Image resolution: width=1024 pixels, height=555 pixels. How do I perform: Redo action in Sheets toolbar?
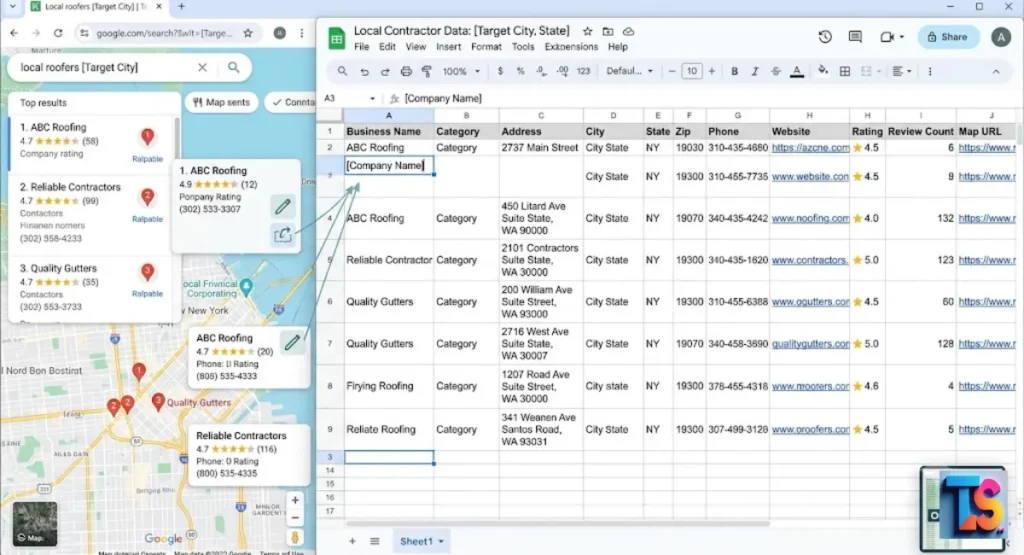pyautogui.click(x=385, y=72)
